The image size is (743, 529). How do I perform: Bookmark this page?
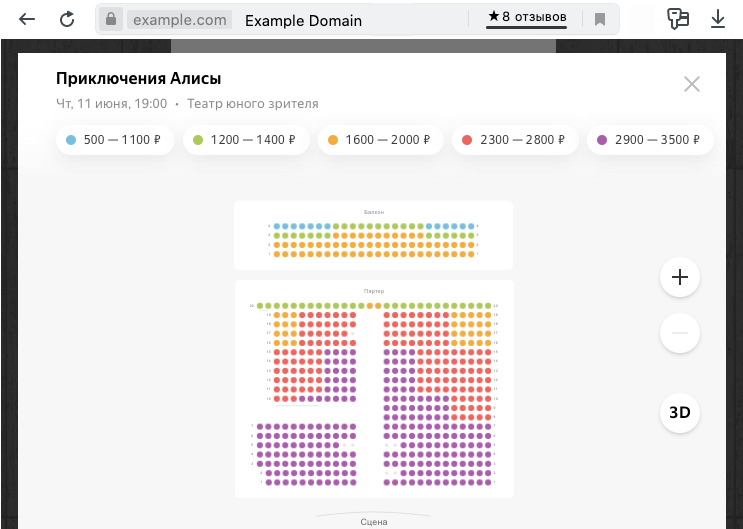pyautogui.click(x=600, y=19)
